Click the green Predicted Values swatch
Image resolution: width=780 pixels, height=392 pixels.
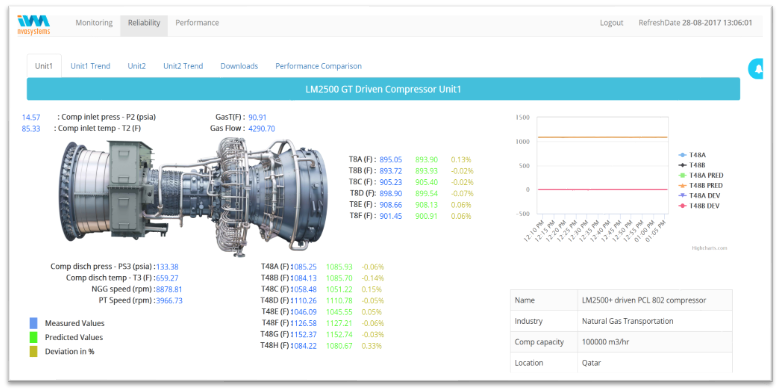coord(33,337)
